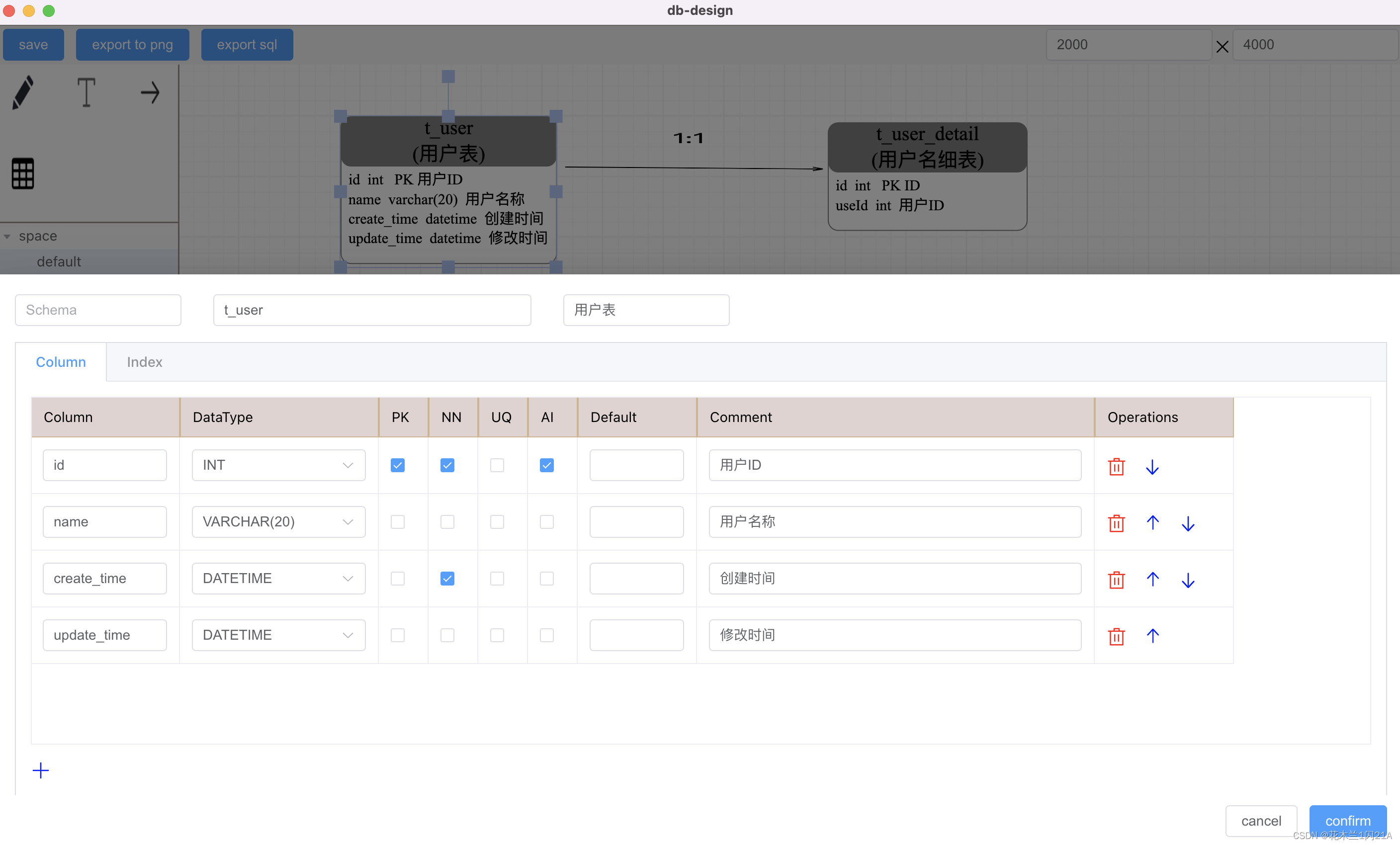Enable NN checkbox for name column
The height and width of the screenshot is (845, 1400).
click(x=447, y=521)
